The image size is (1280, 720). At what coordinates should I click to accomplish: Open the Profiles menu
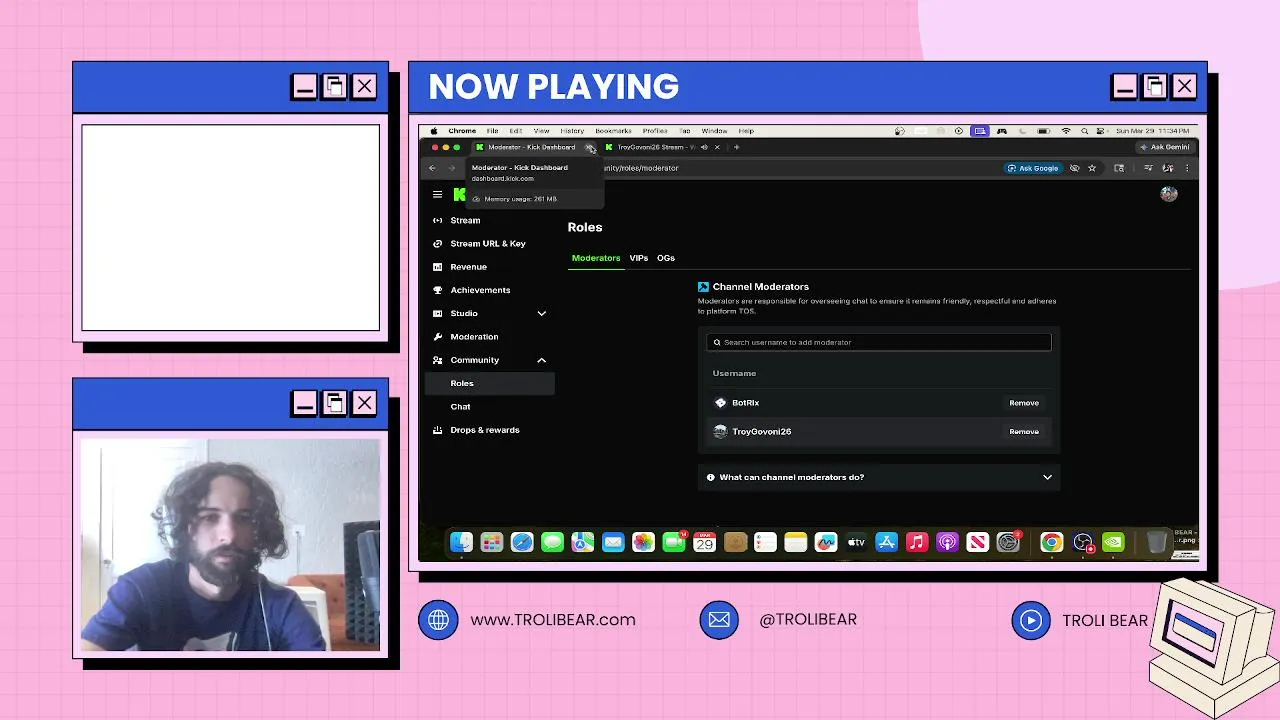pyautogui.click(x=655, y=131)
